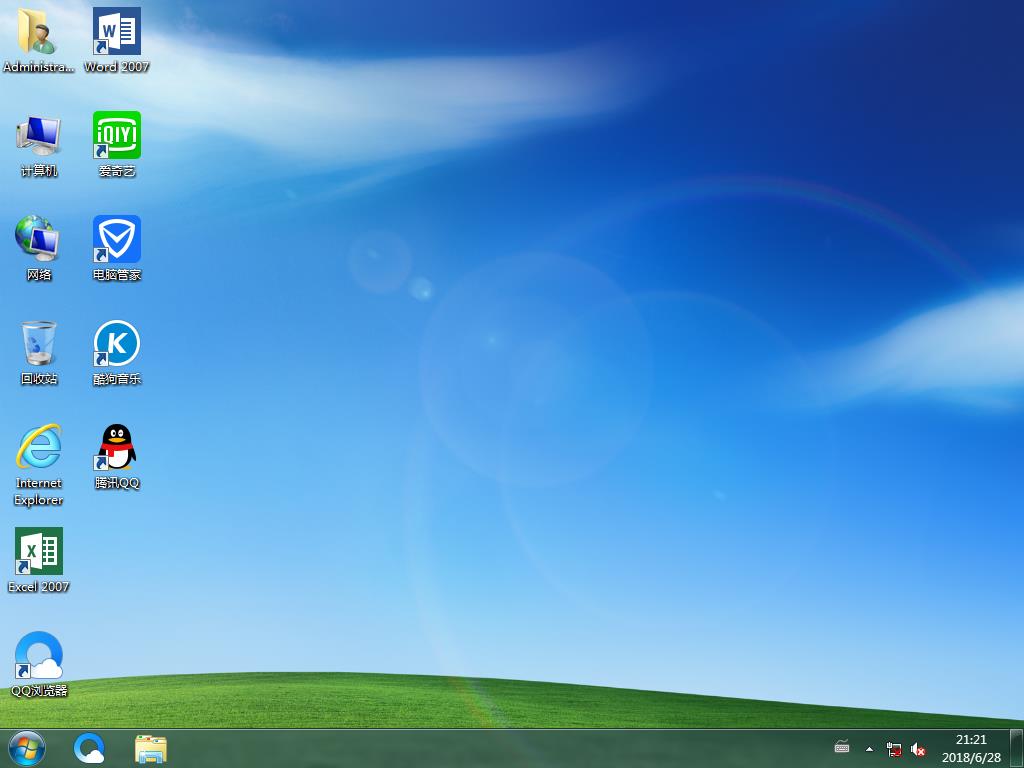Open the network status tray icon
The width and height of the screenshot is (1024, 768).
pyautogui.click(x=893, y=749)
